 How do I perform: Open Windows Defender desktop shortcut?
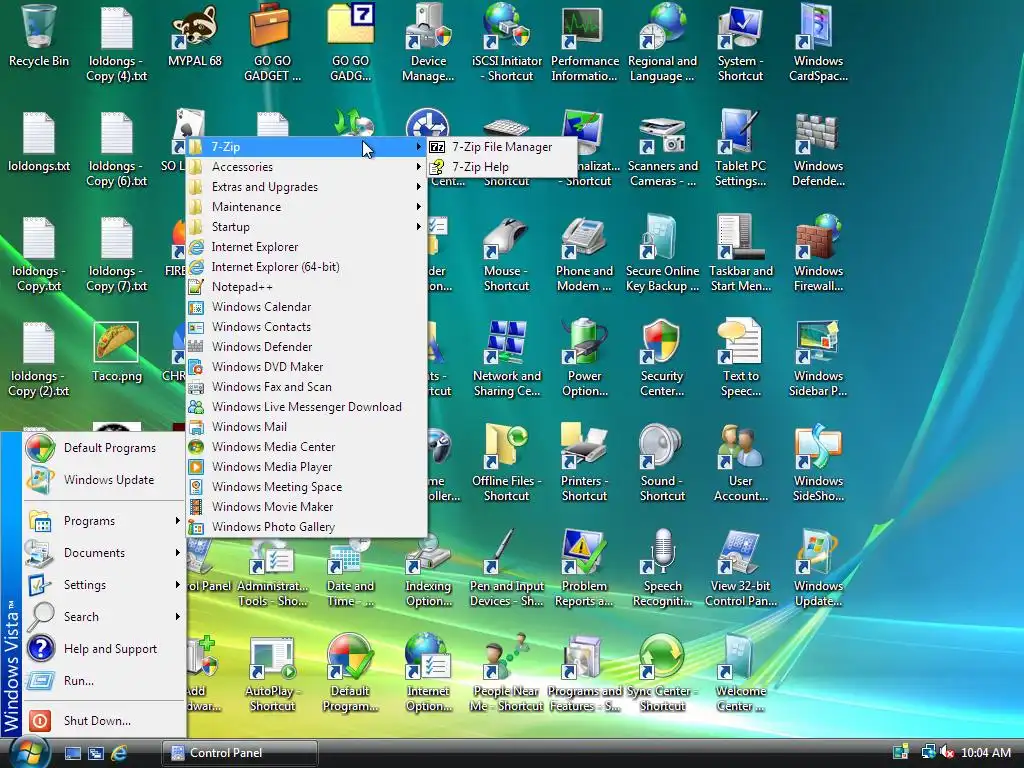pyautogui.click(x=818, y=149)
